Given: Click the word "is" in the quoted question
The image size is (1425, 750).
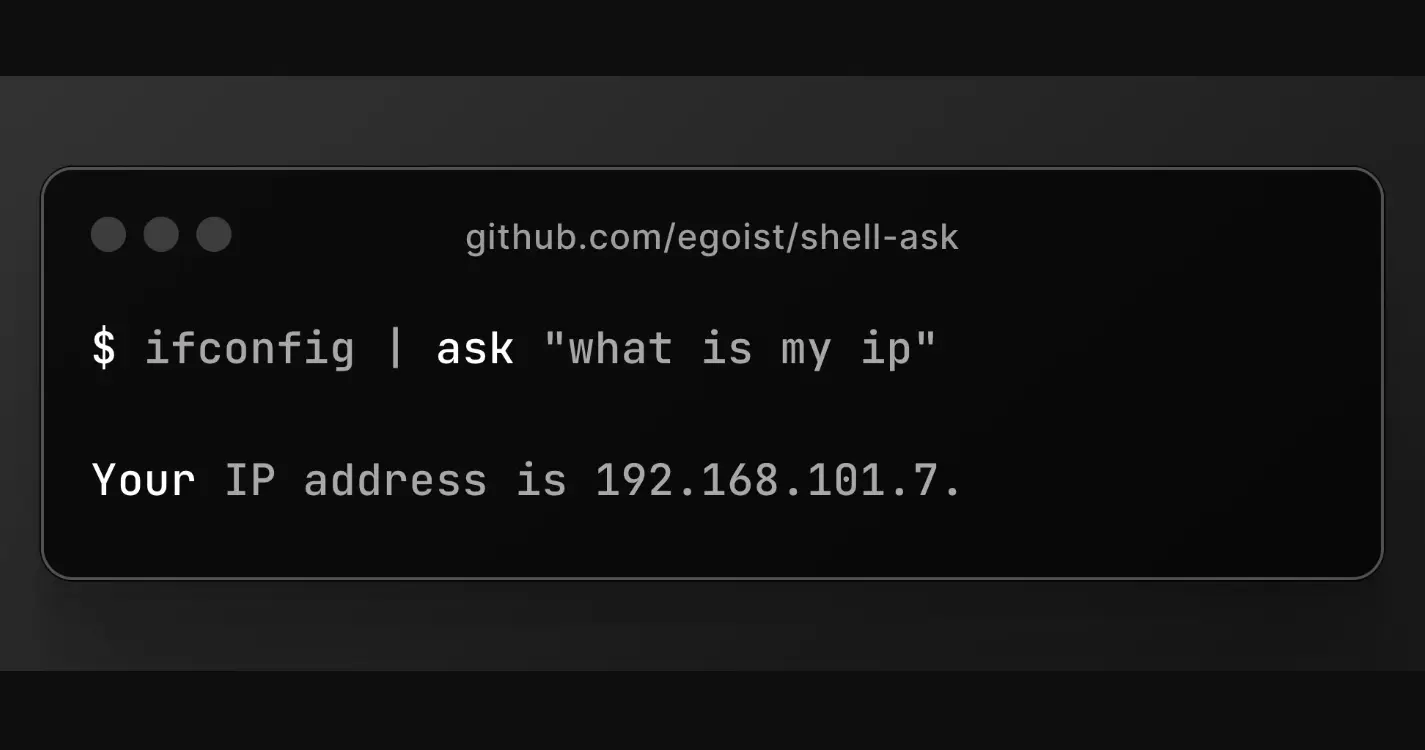Looking at the screenshot, I should (x=726, y=349).
